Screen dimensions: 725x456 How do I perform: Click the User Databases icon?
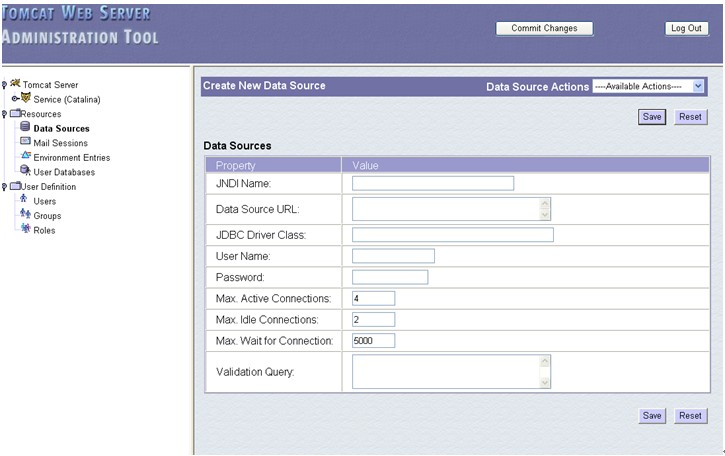(x=25, y=170)
